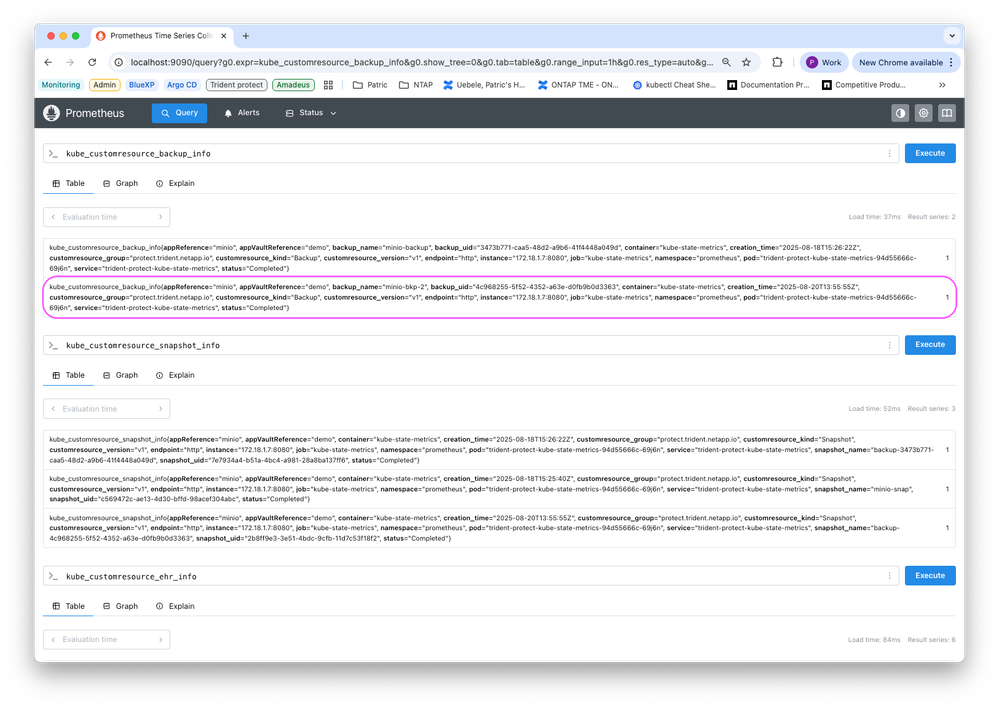Open the NTAP bookmarks folder

tap(415, 85)
